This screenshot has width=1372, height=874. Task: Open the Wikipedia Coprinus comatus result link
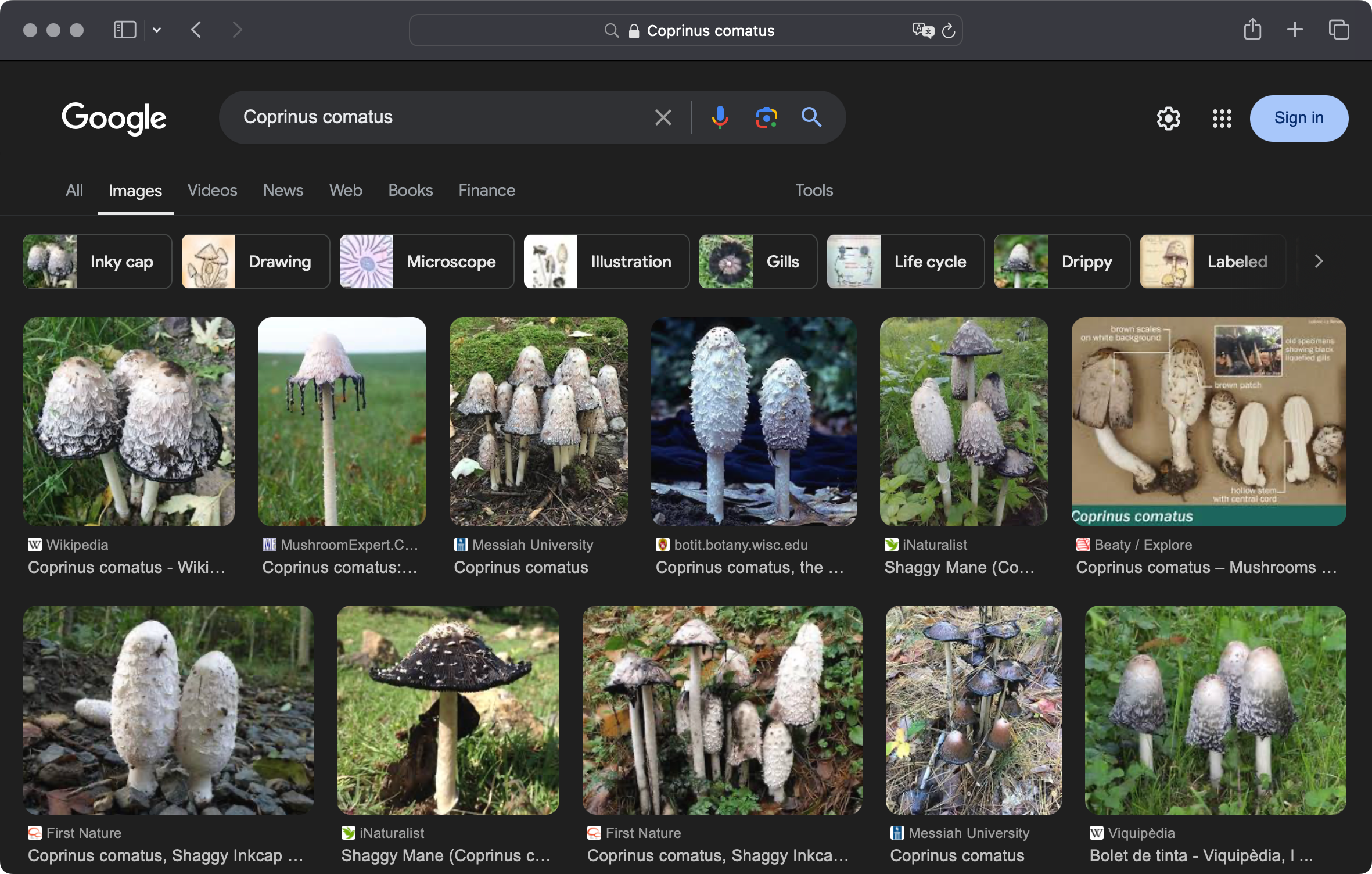tap(126, 567)
